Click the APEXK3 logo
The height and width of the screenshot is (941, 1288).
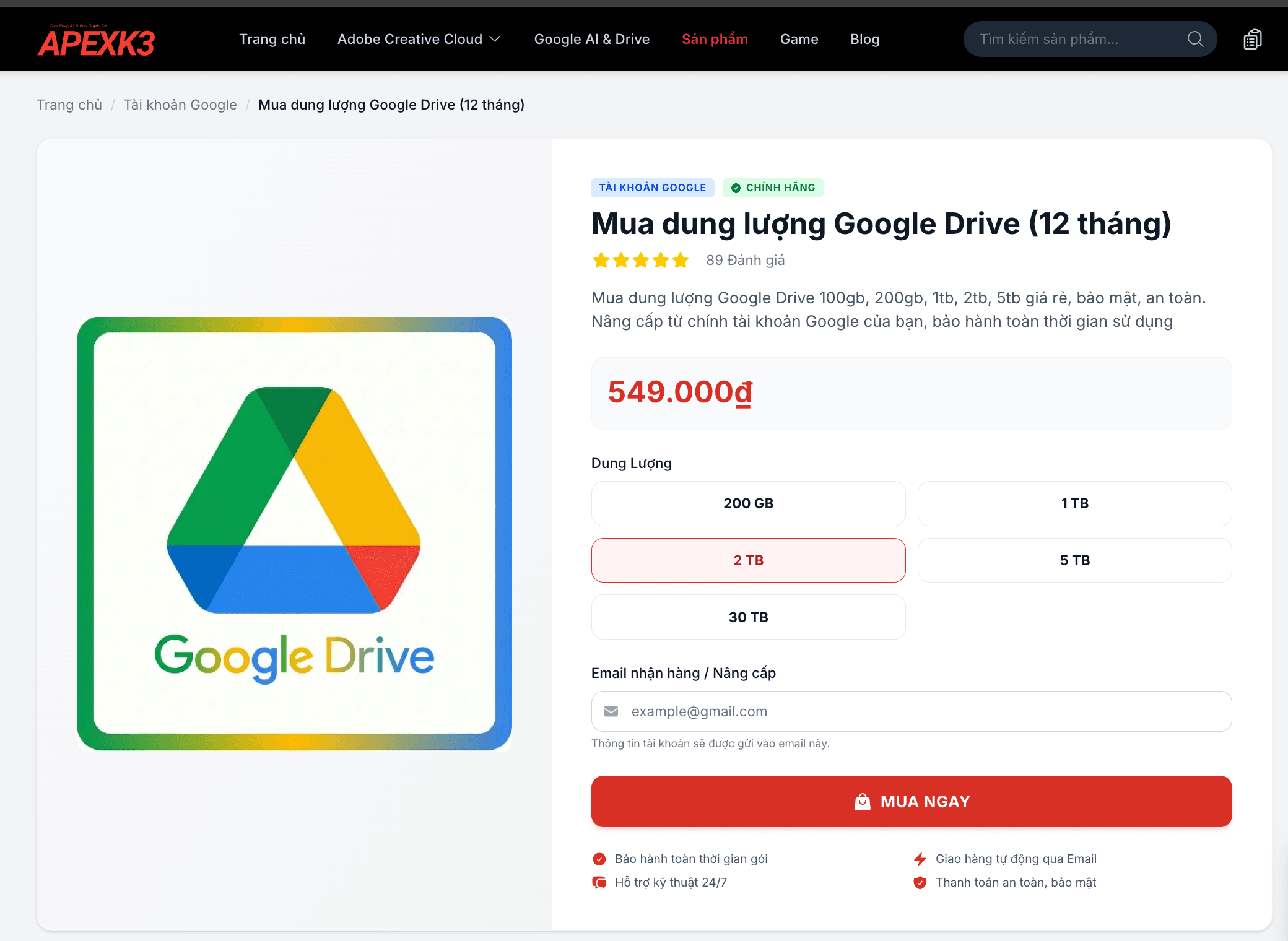96,41
